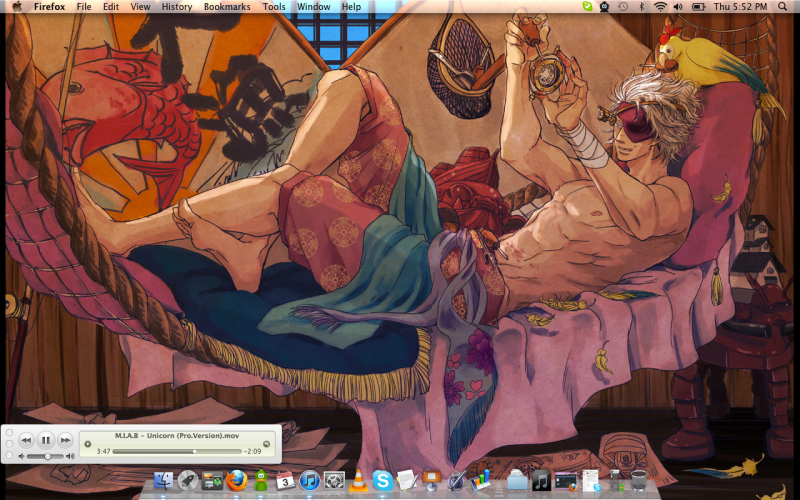Open Adium green duck icon in Dock
The width and height of the screenshot is (800, 500).
tap(261, 481)
